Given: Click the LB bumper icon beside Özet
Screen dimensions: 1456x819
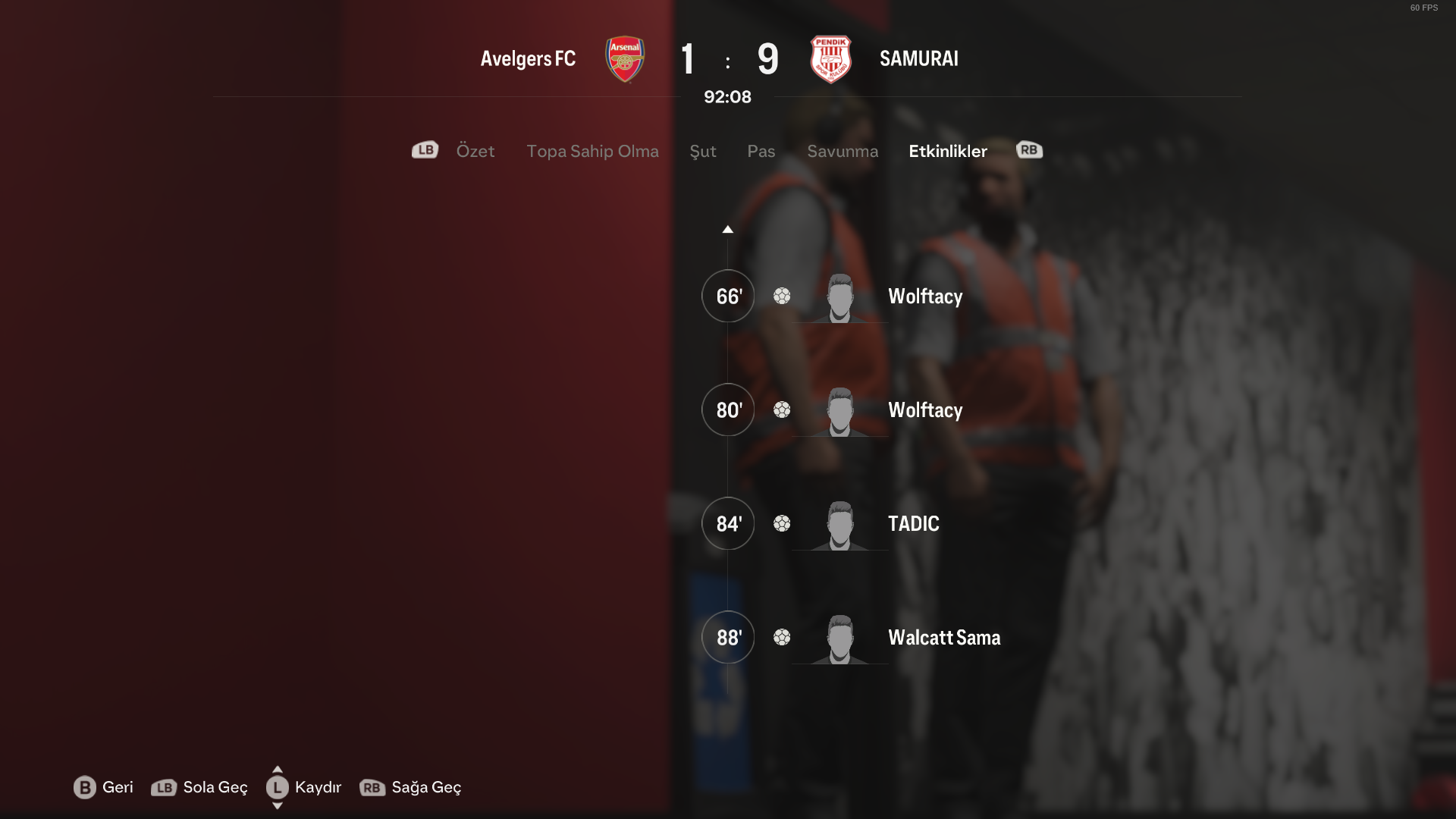Looking at the screenshot, I should (425, 150).
